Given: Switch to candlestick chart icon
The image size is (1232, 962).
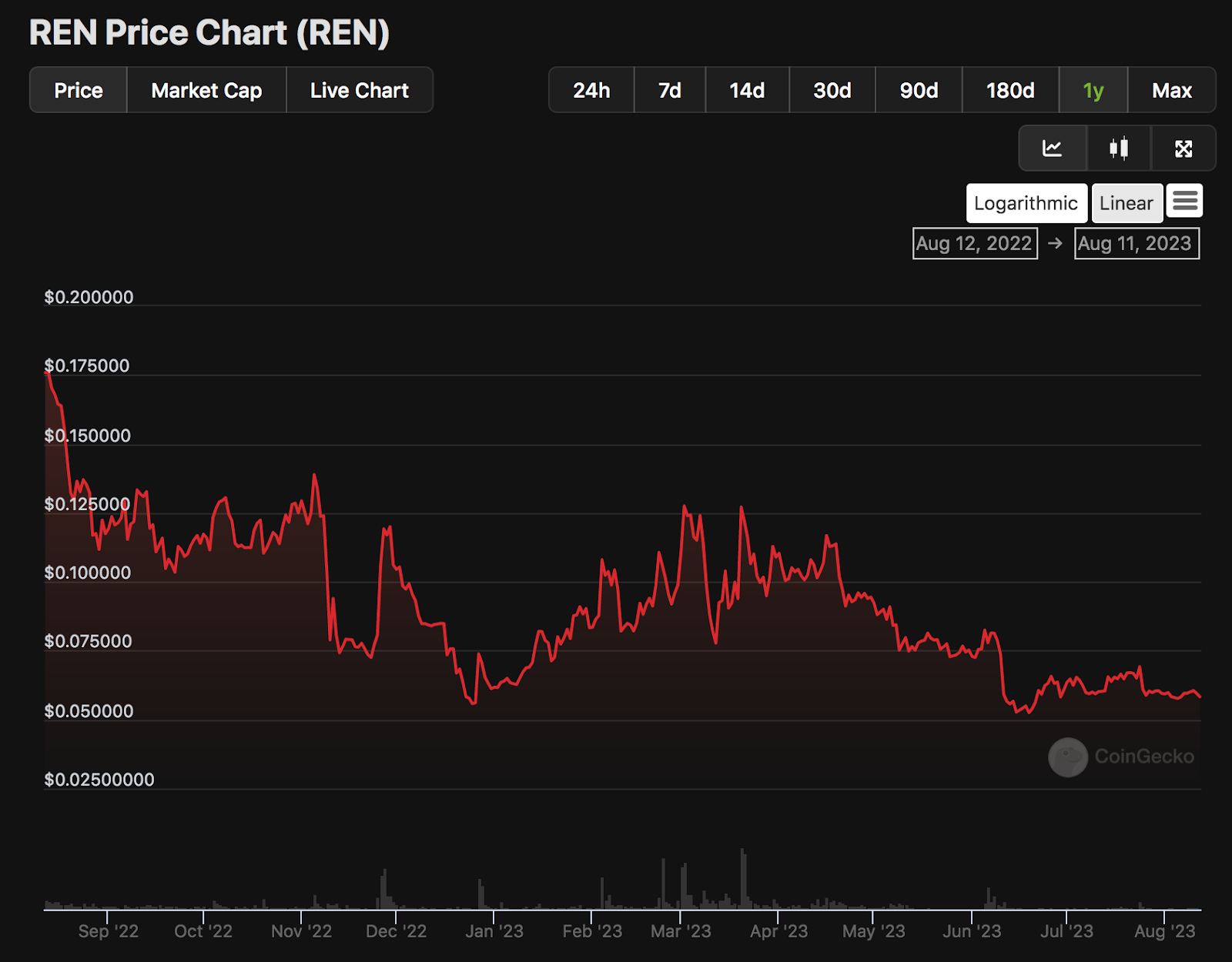Looking at the screenshot, I should pos(1119,149).
